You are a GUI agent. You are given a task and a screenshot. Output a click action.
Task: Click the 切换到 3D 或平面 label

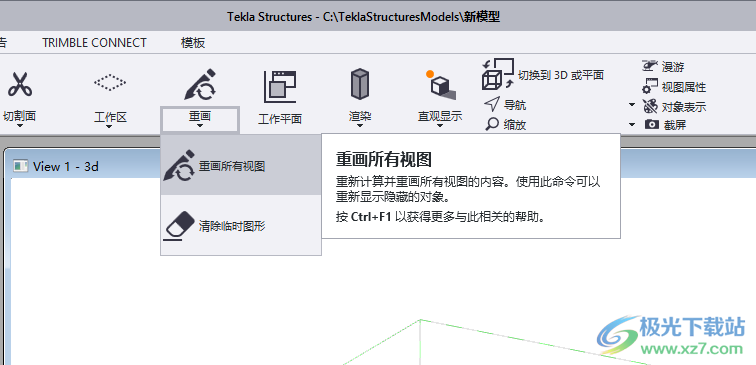pyautogui.click(x=561, y=75)
